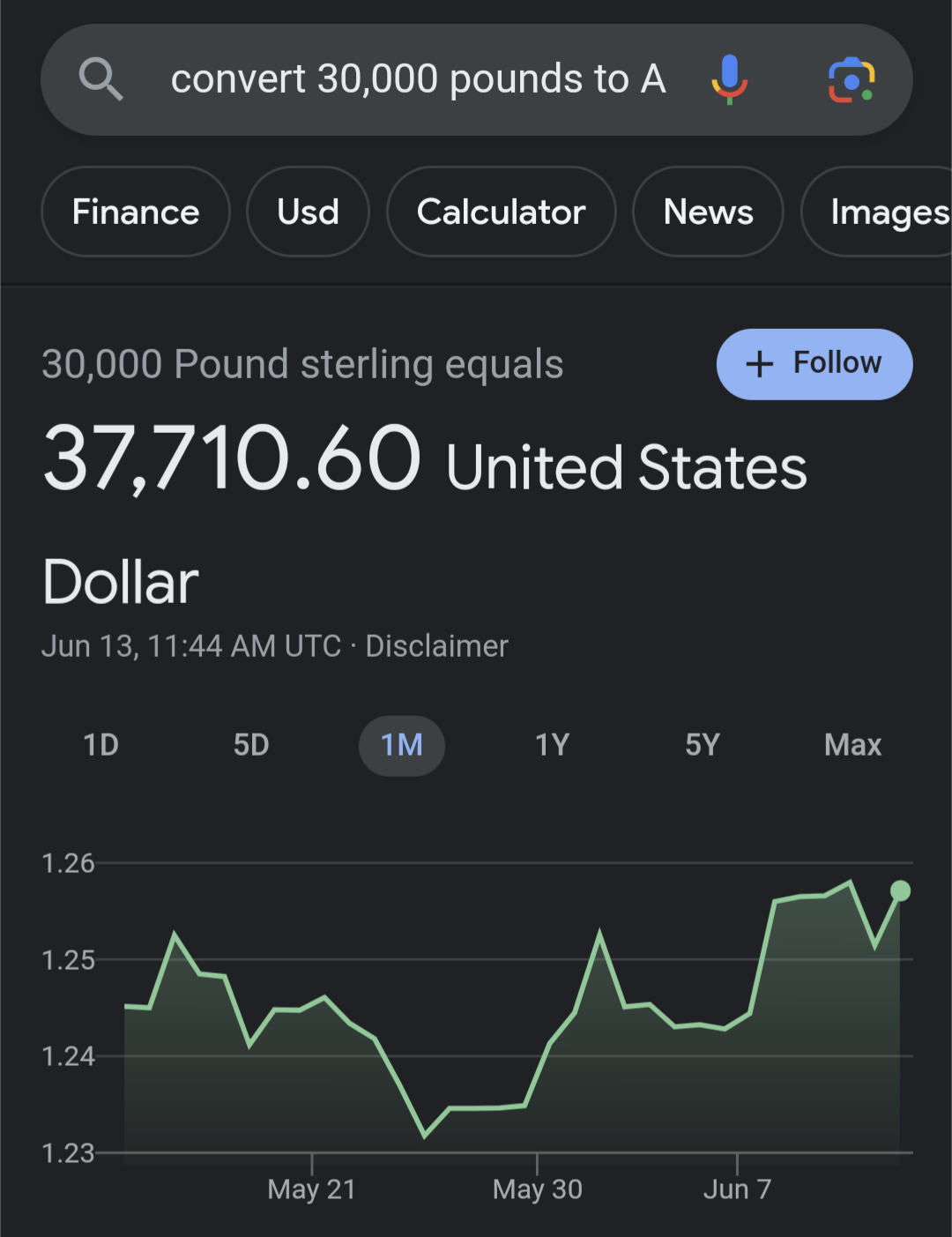Switch to Images results
The width and height of the screenshot is (952, 1237).
(876, 212)
